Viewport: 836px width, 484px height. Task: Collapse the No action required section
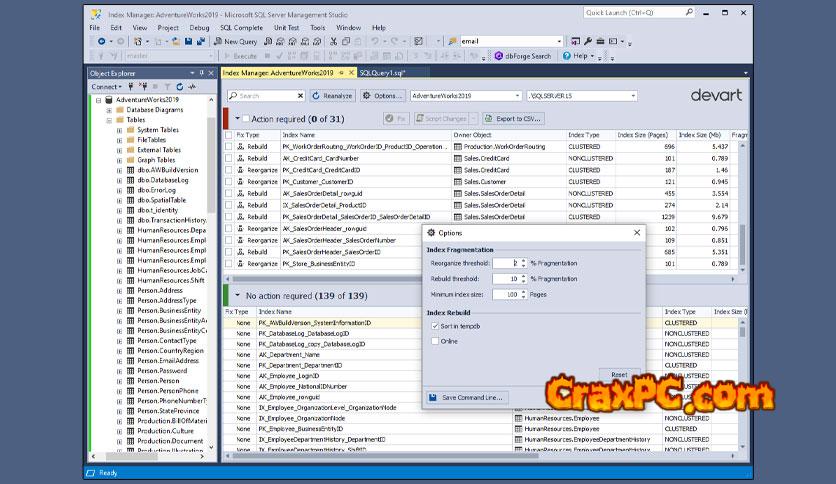[237, 296]
